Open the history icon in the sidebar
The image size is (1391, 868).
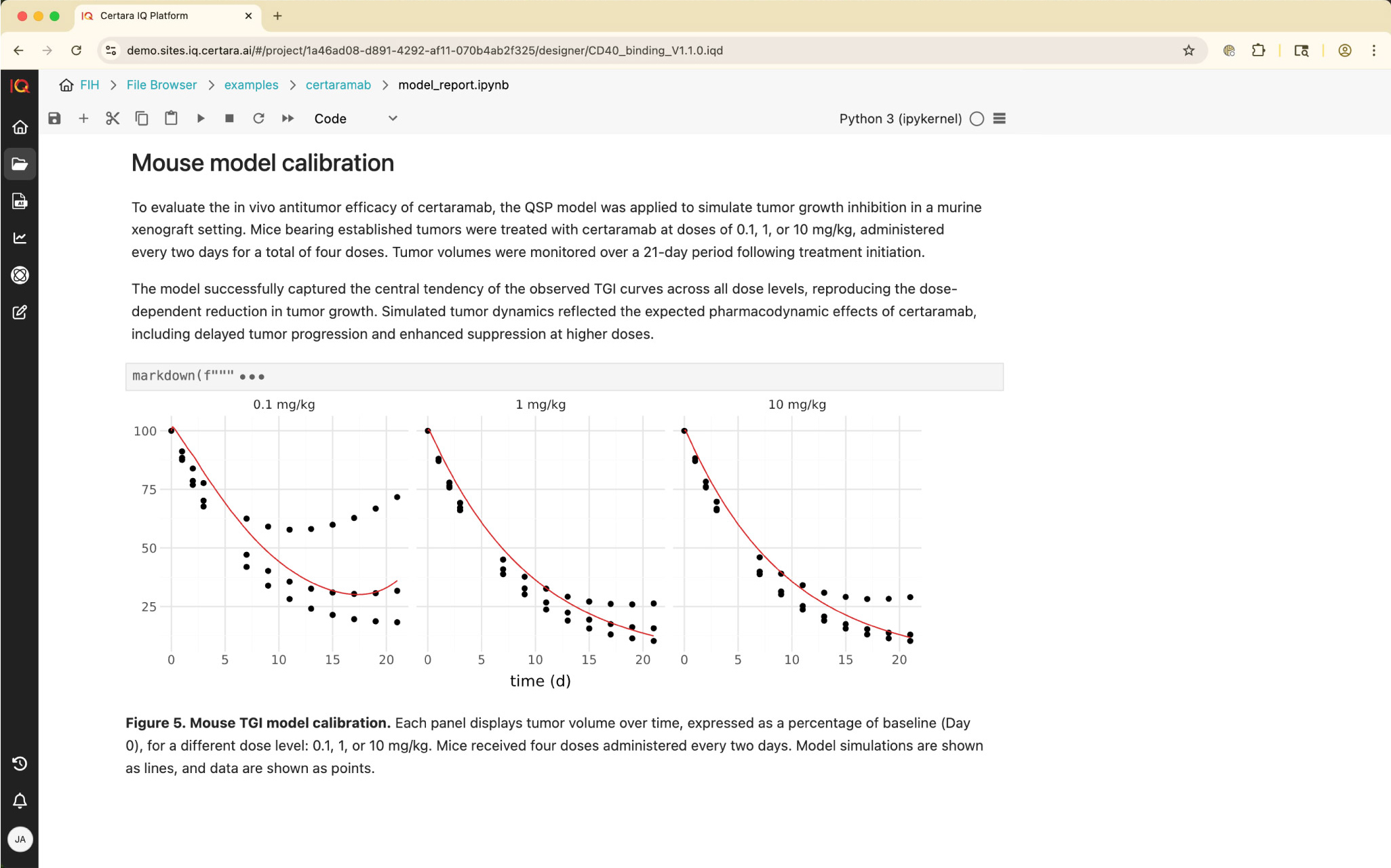tap(20, 764)
